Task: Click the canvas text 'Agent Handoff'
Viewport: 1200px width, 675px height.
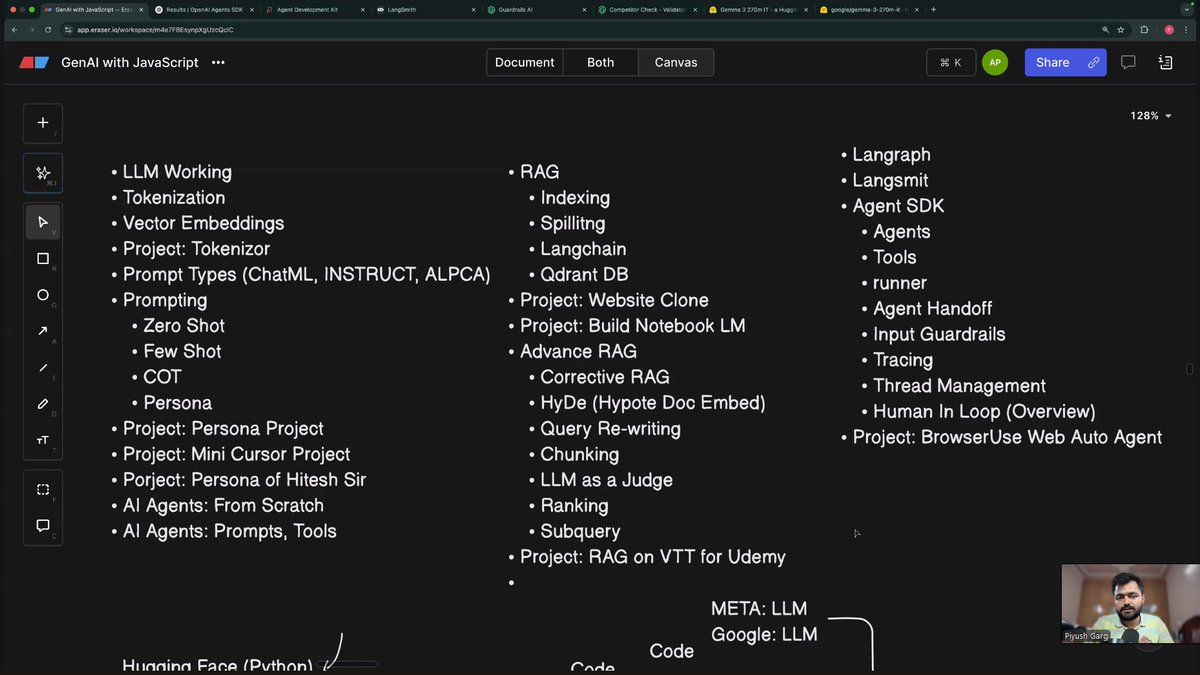Action: pyautogui.click(x=933, y=308)
